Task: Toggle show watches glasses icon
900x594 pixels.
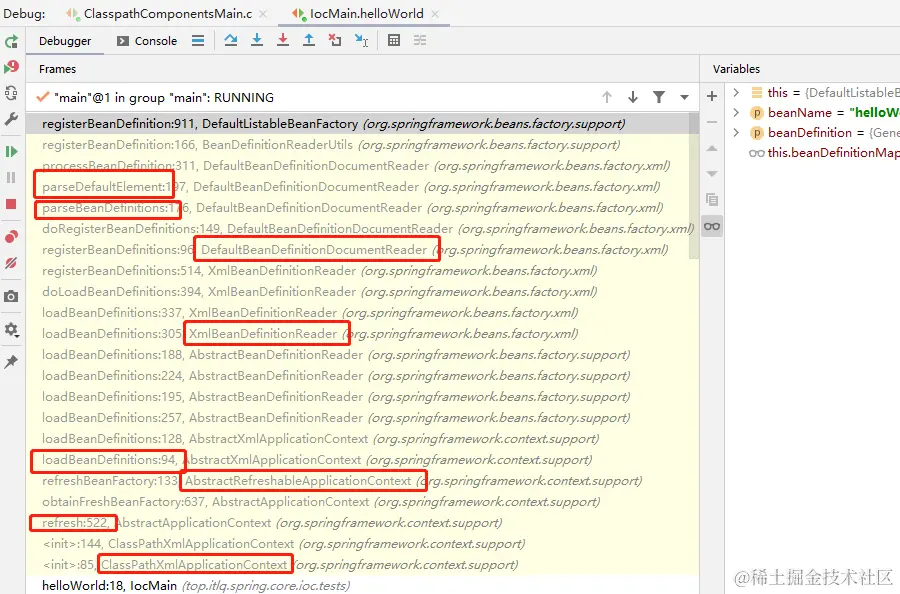Action: coord(712,226)
